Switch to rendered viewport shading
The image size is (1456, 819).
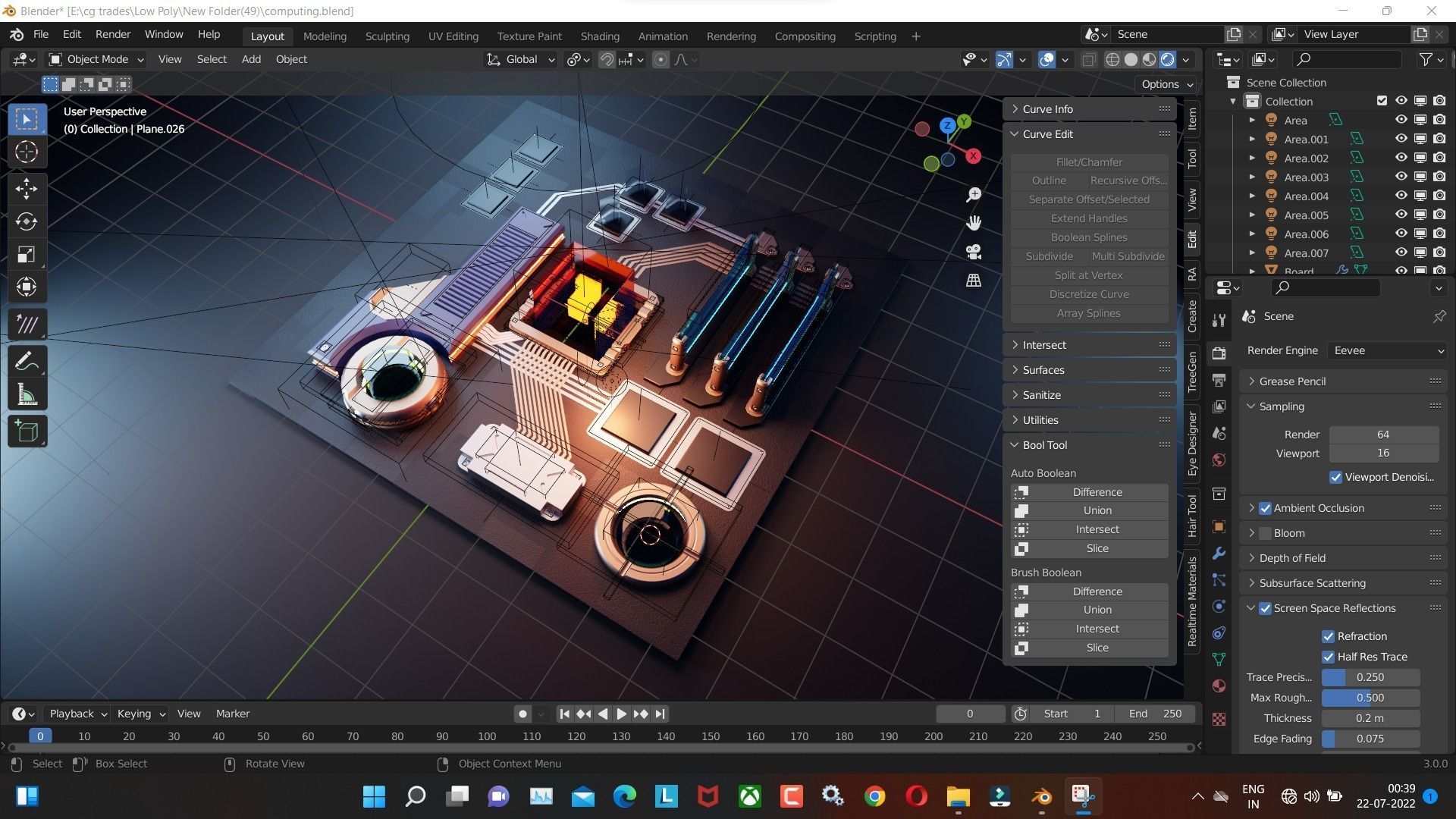tap(1168, 59)
